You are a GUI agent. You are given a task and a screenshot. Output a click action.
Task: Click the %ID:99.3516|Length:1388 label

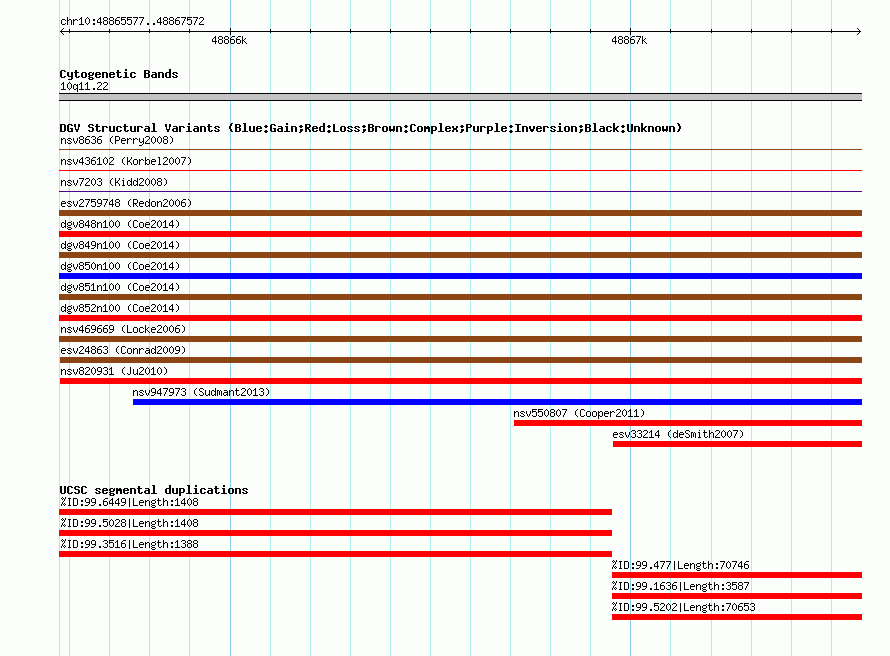[x=129, y=544]
